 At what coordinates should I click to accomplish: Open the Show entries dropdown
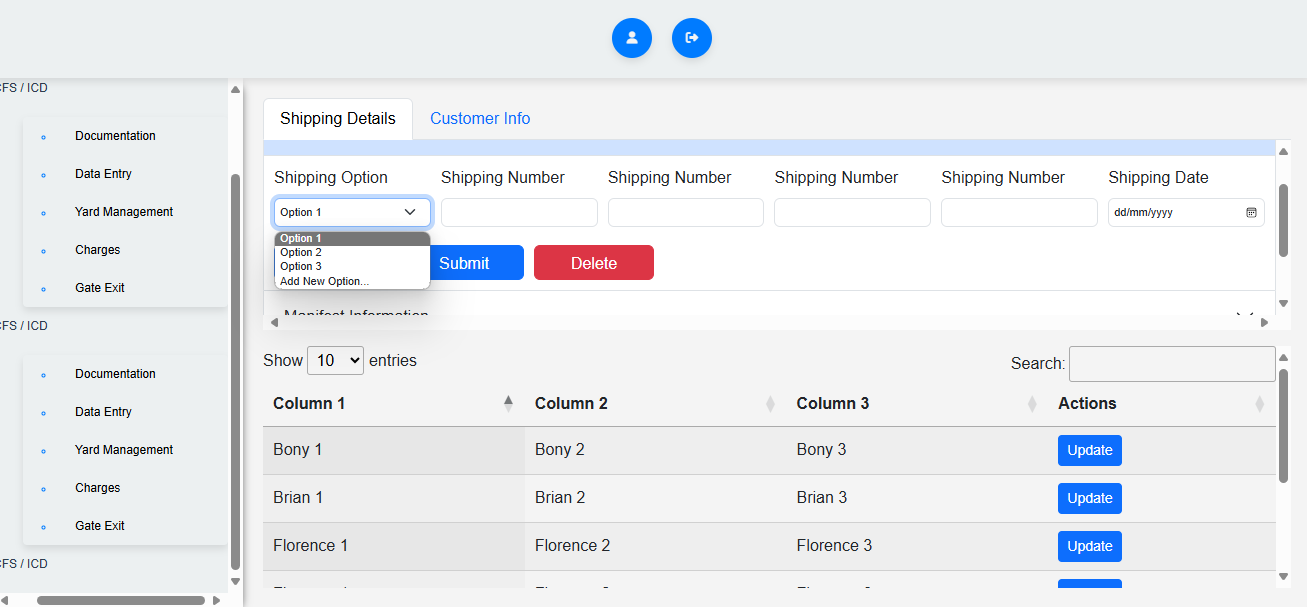click(x=335, y=360)
